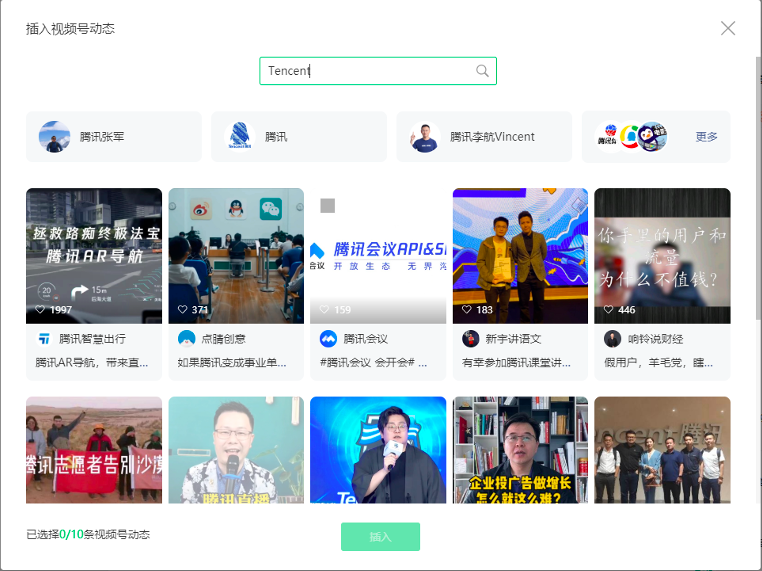Screen dimensions: 762x571
Task: Select the 腾讯志愿者告别沙漠 video thumbnail
Action: point(94,450)
